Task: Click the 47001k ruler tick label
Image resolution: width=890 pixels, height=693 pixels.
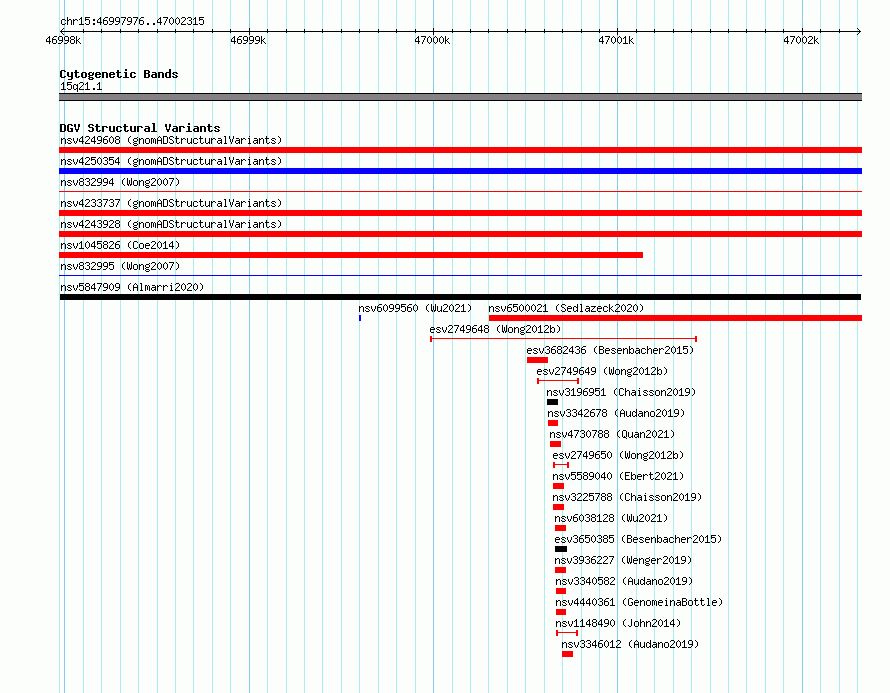Action: pyautogui.click(x=616, y=40)
